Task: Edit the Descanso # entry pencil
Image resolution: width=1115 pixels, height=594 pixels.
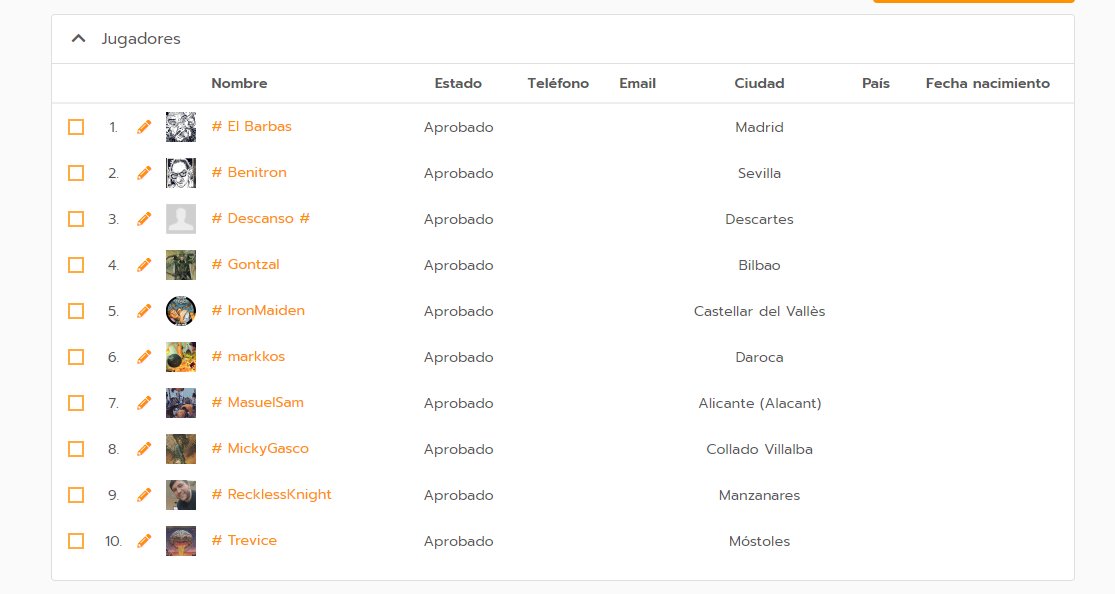Action: tap(144, 219)
